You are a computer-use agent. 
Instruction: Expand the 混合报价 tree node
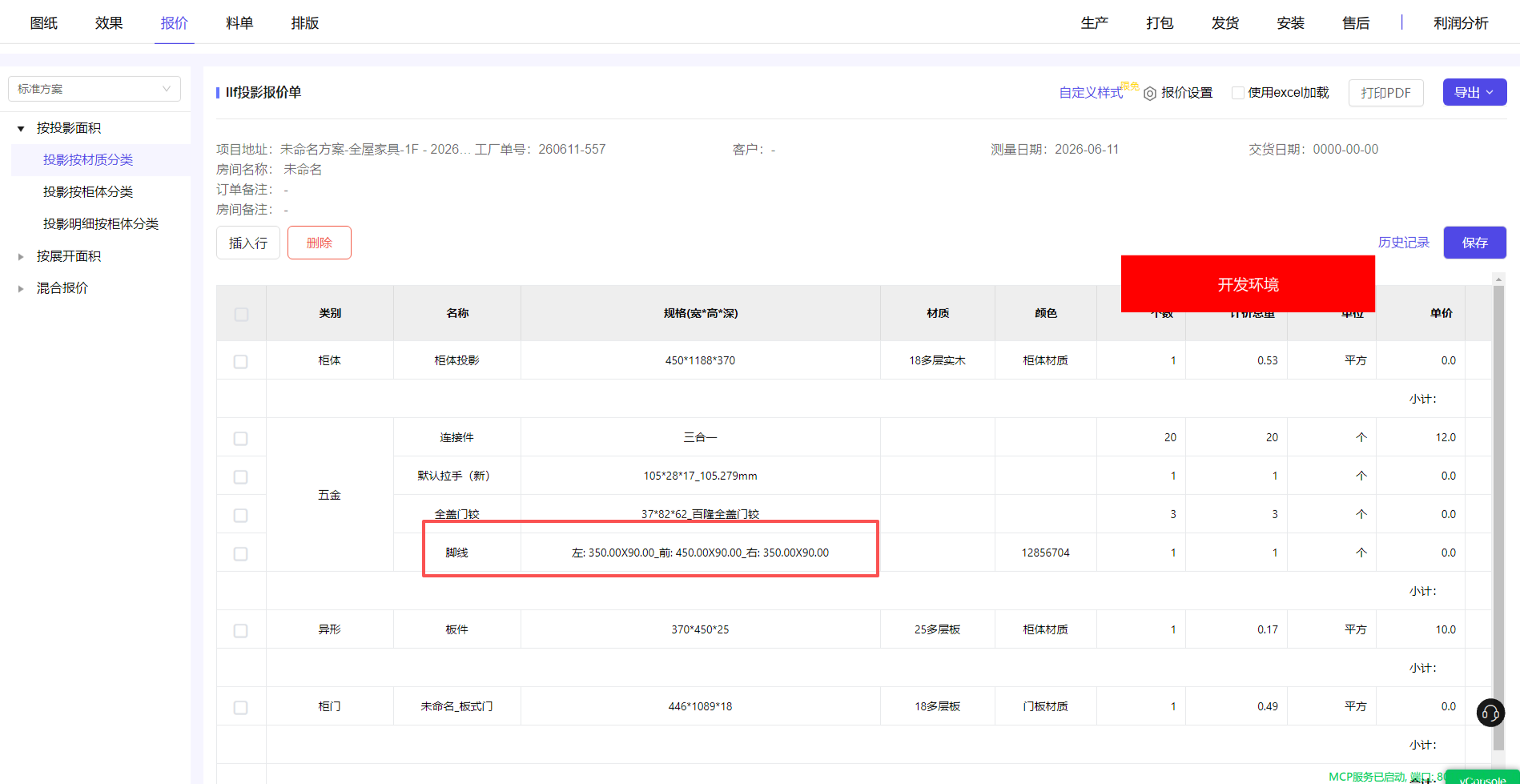tap(21, 288)
